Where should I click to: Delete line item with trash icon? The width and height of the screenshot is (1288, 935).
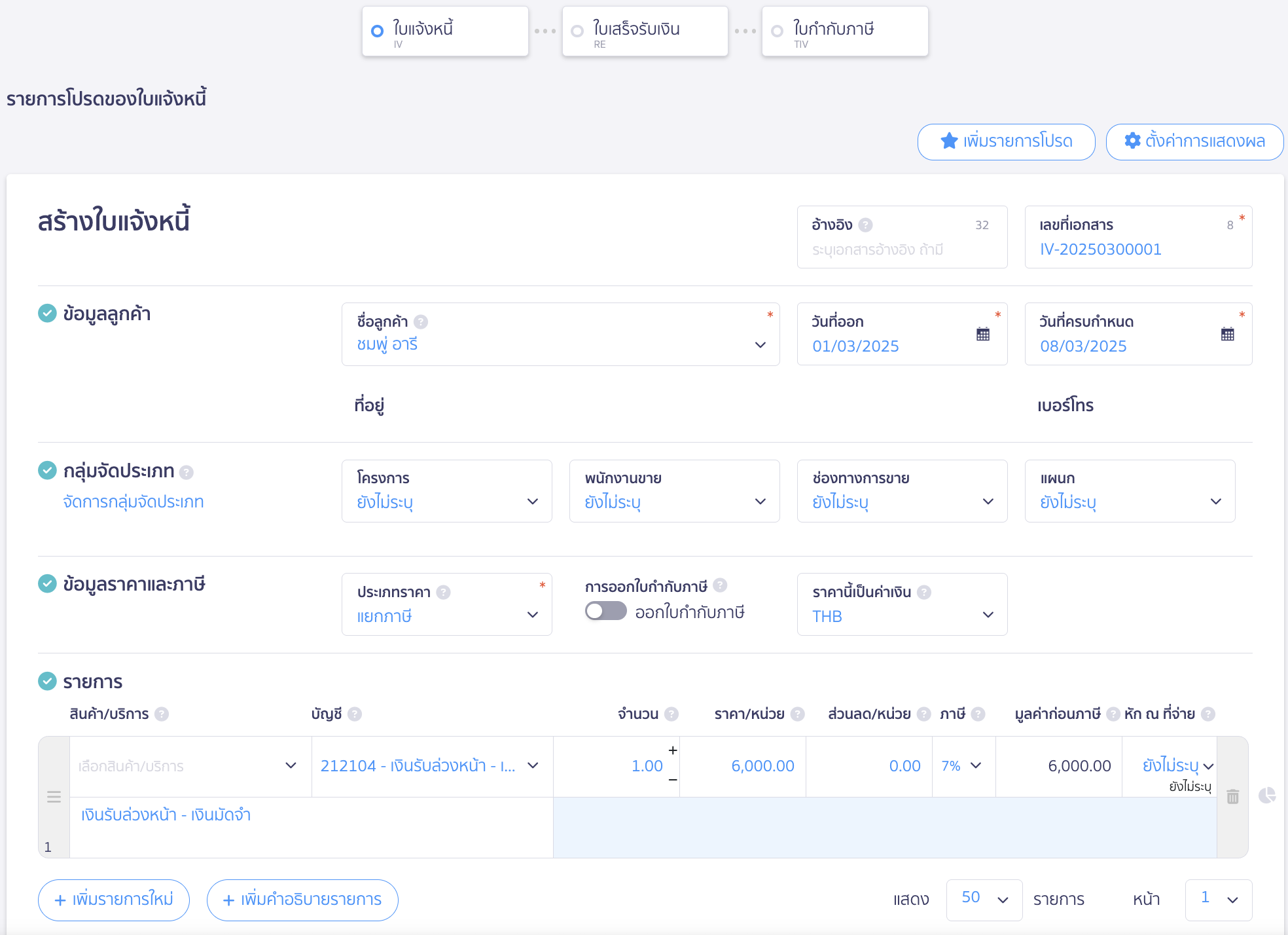(x=1233, y=797)
